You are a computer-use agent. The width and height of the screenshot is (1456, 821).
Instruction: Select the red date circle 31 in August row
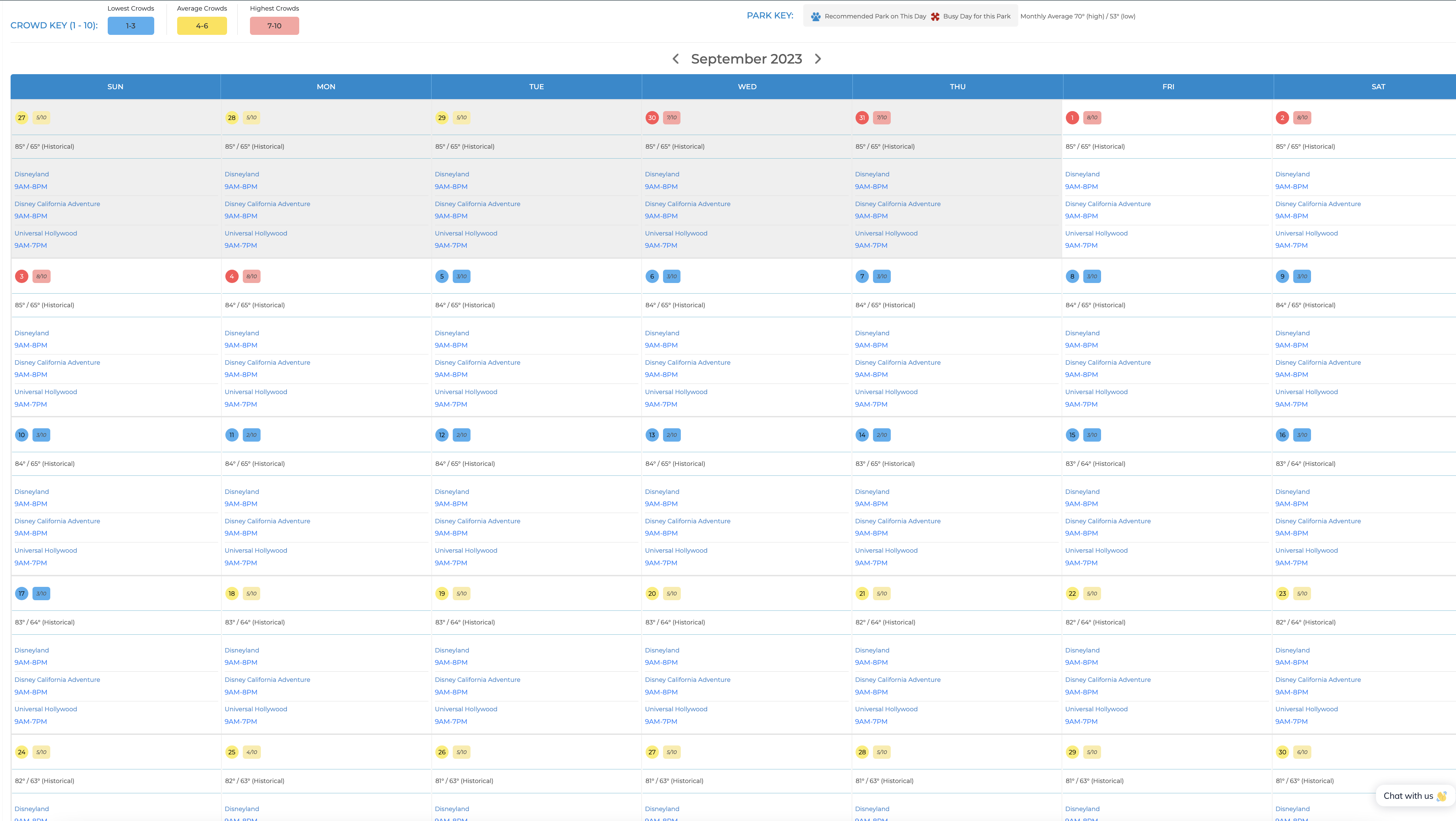(862, 118)
